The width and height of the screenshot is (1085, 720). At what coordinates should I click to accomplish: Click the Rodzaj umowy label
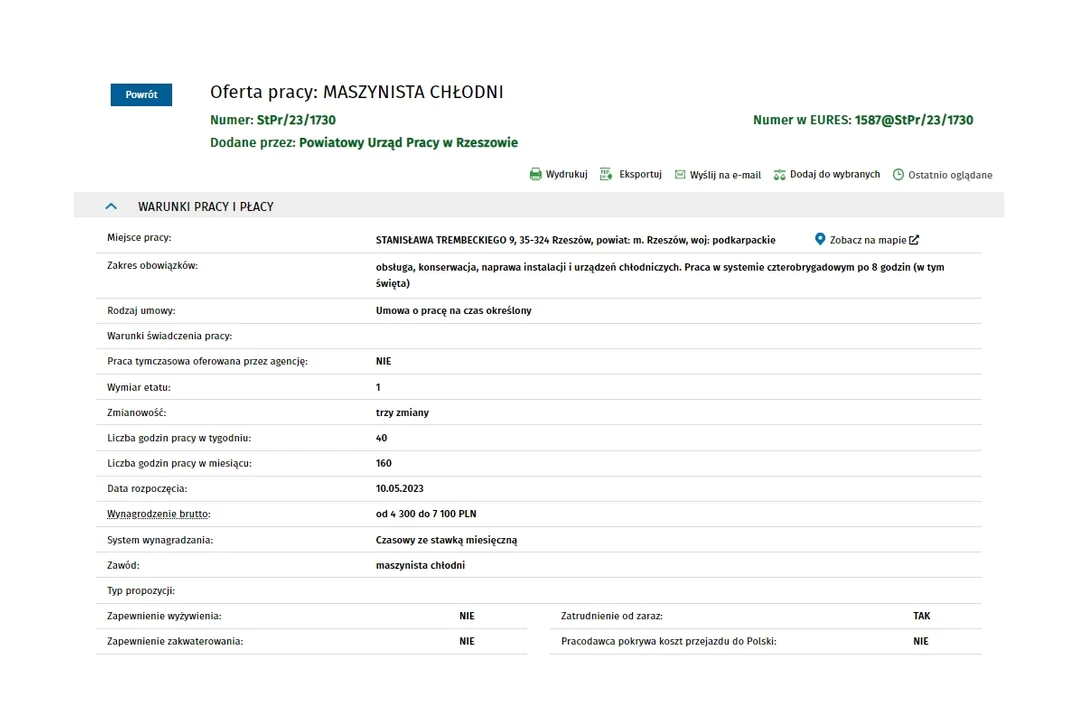[141, 311]
